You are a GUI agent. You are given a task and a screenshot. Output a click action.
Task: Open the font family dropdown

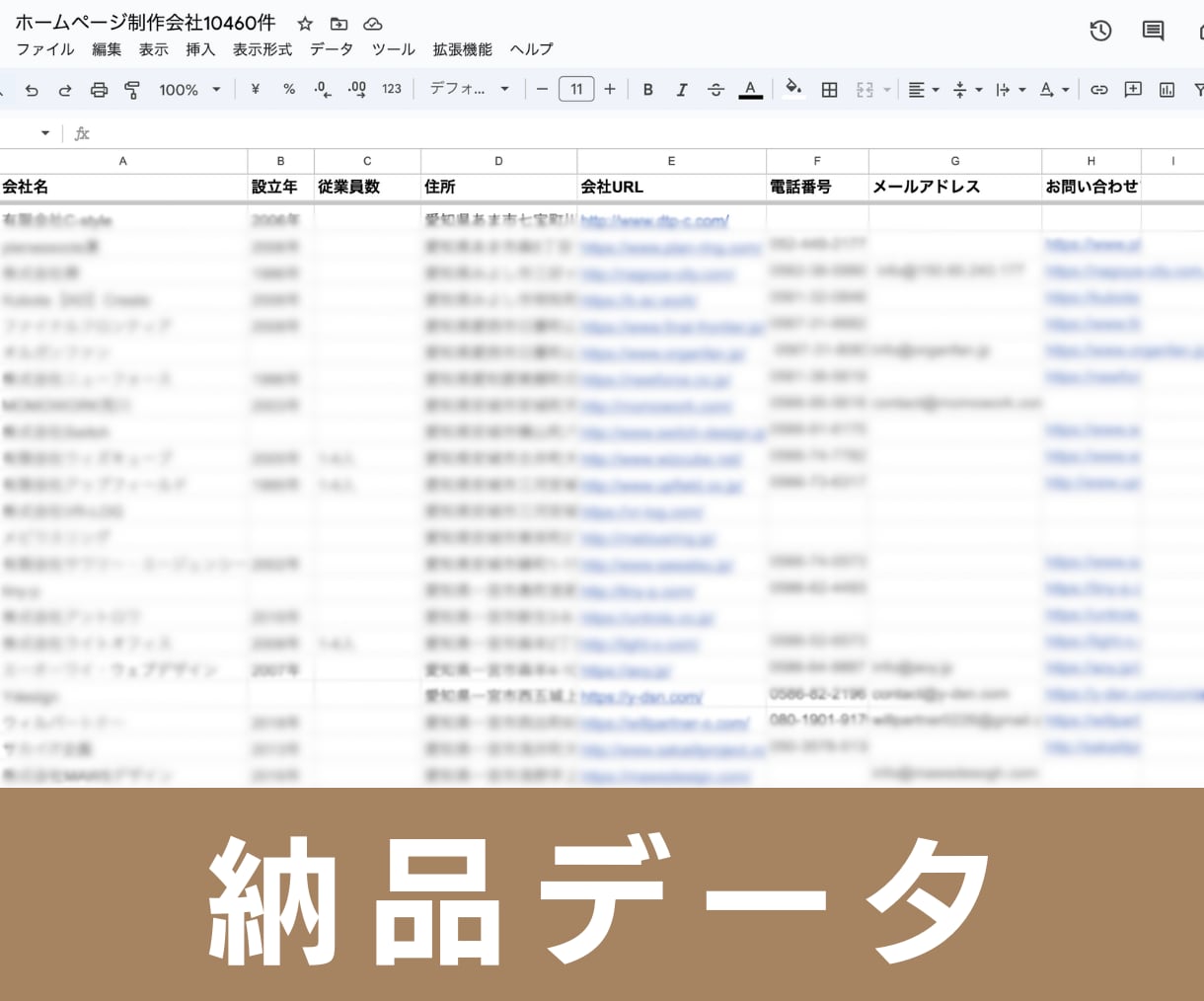coord(470,89)
